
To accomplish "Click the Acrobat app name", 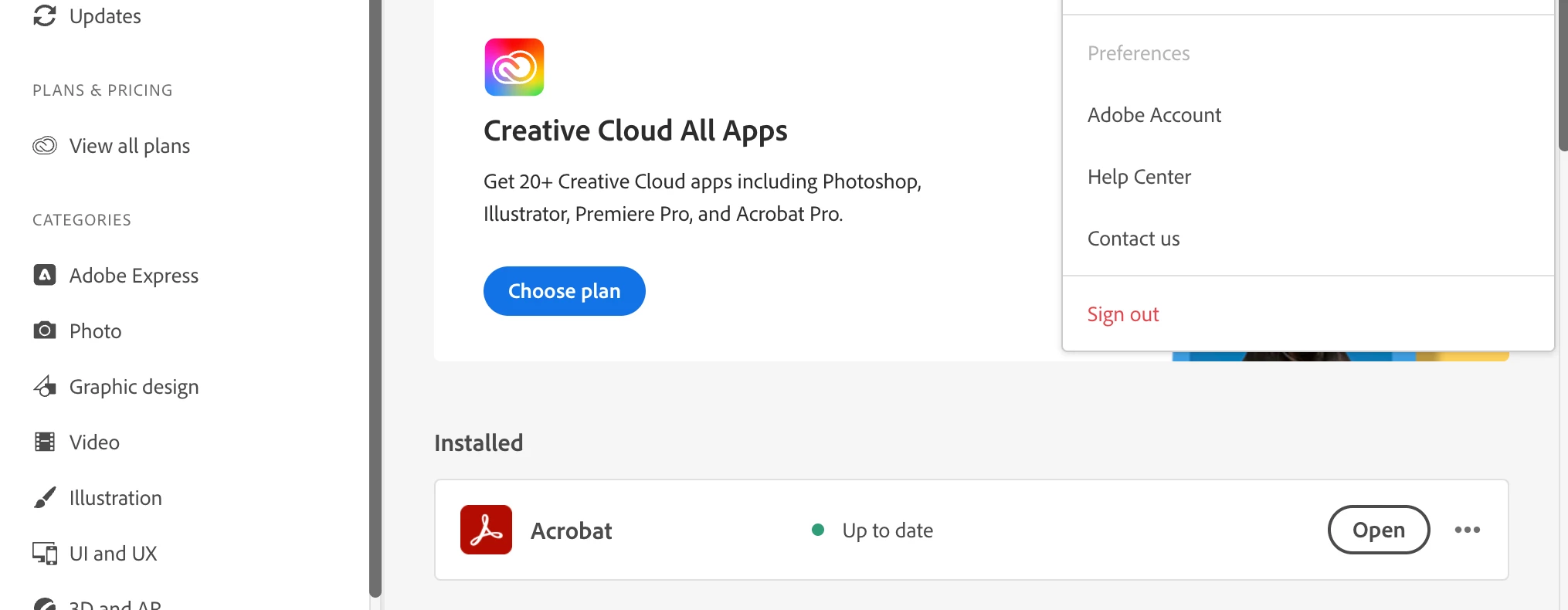I will tap(571, 530).
